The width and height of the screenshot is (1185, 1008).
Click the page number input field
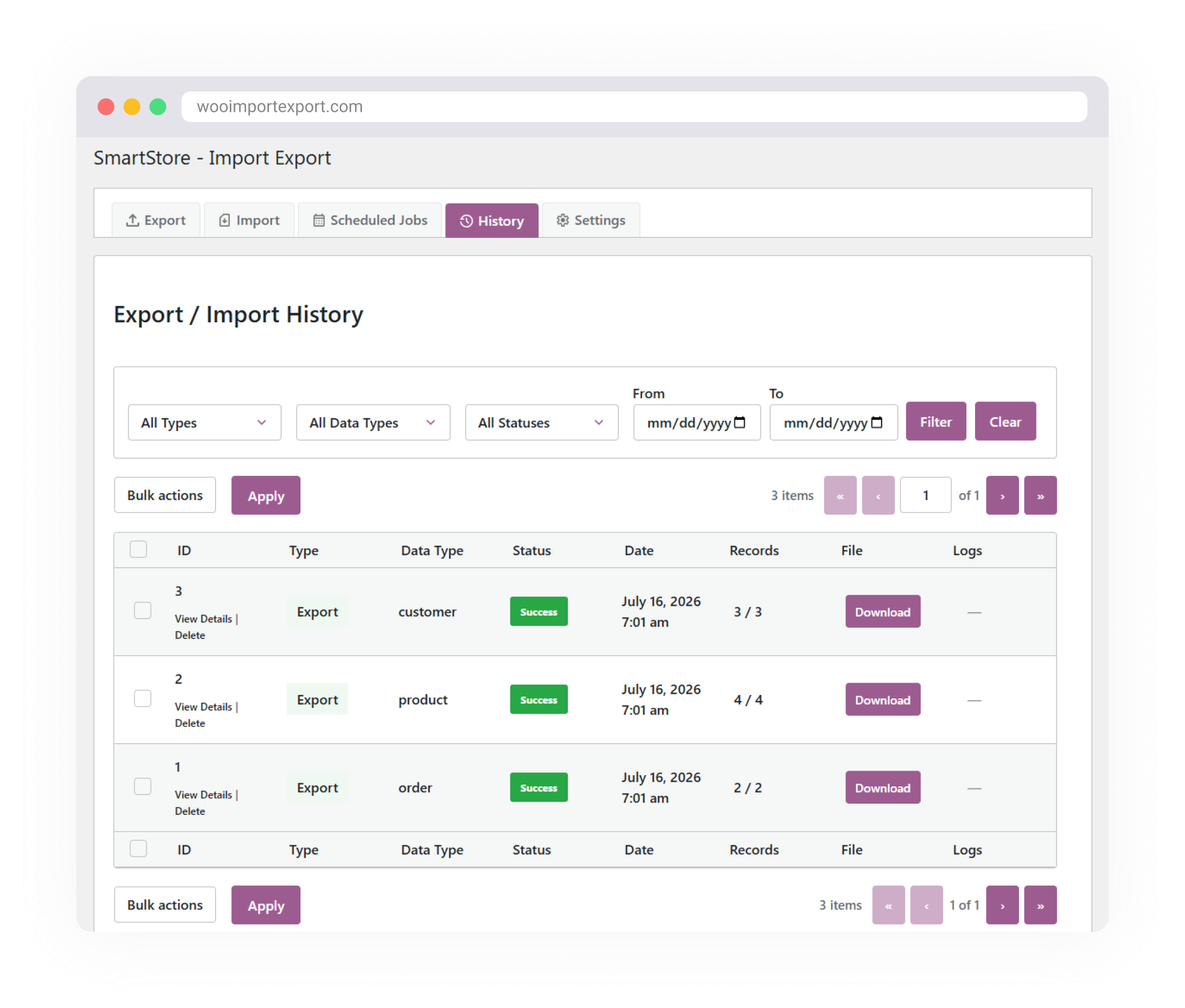coord(926,496)
